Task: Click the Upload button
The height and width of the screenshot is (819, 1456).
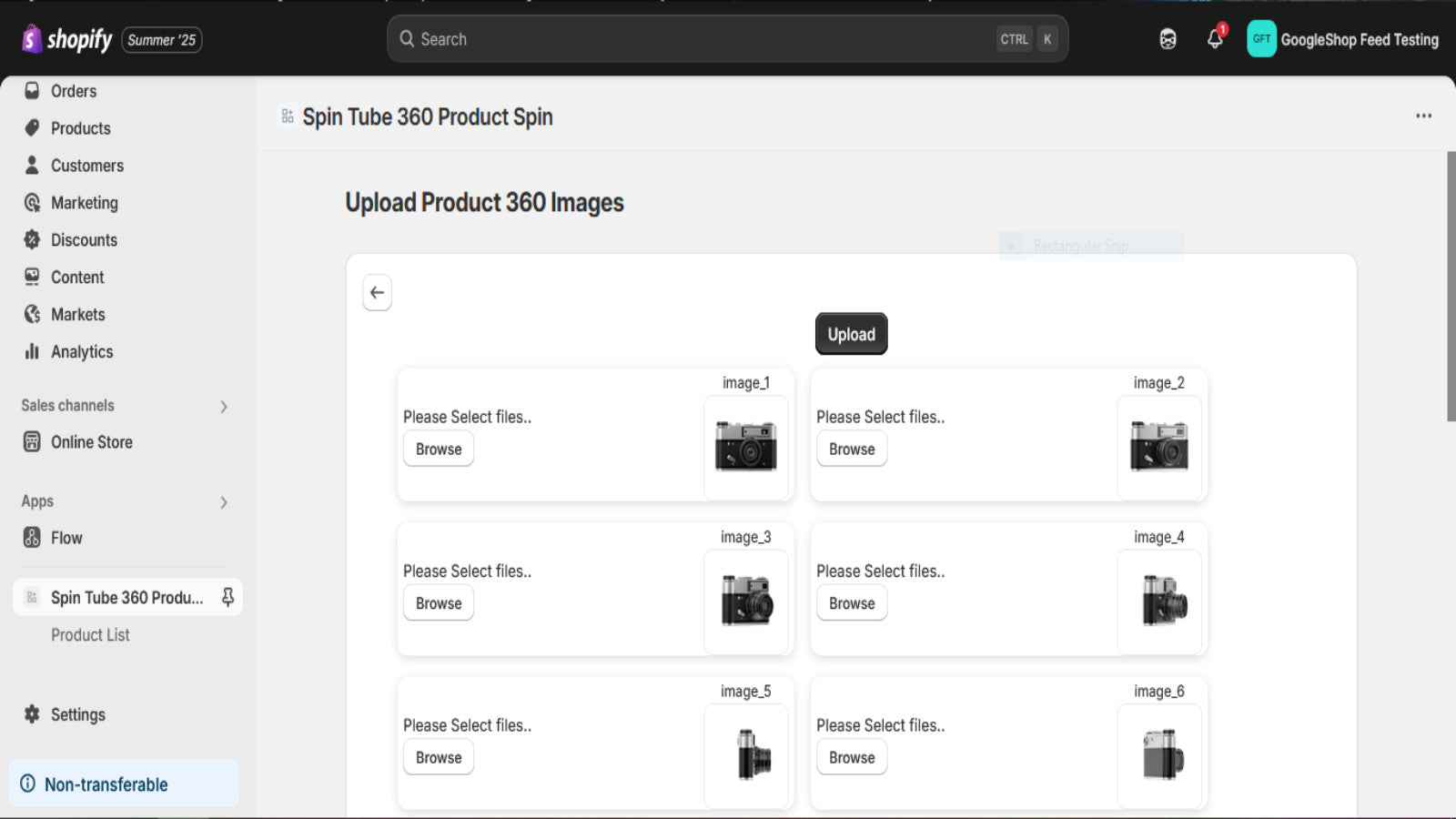Action: tap(850, 333)
